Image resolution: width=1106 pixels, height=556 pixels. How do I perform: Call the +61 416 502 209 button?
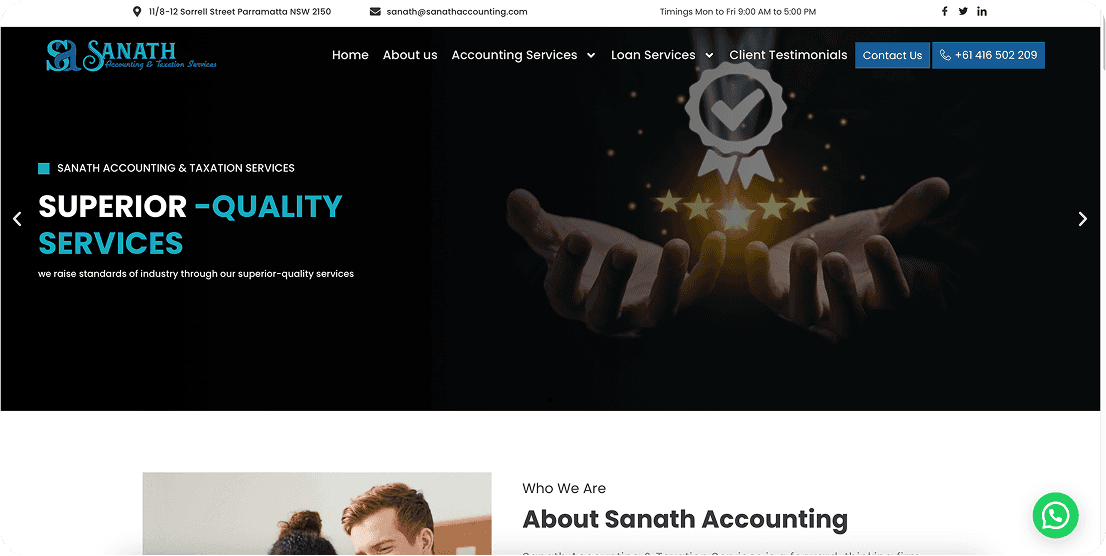coord(988,55)
